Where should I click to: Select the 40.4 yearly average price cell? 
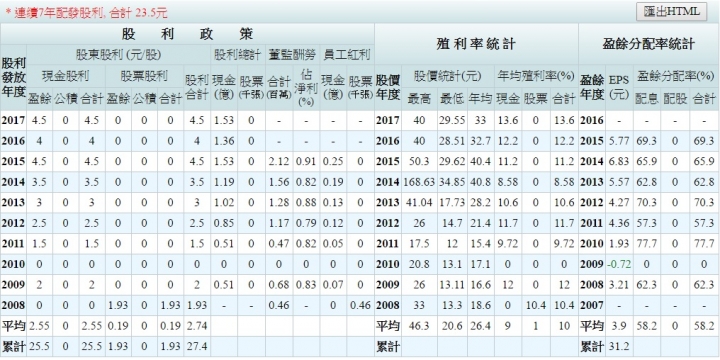tap(480, 162)
